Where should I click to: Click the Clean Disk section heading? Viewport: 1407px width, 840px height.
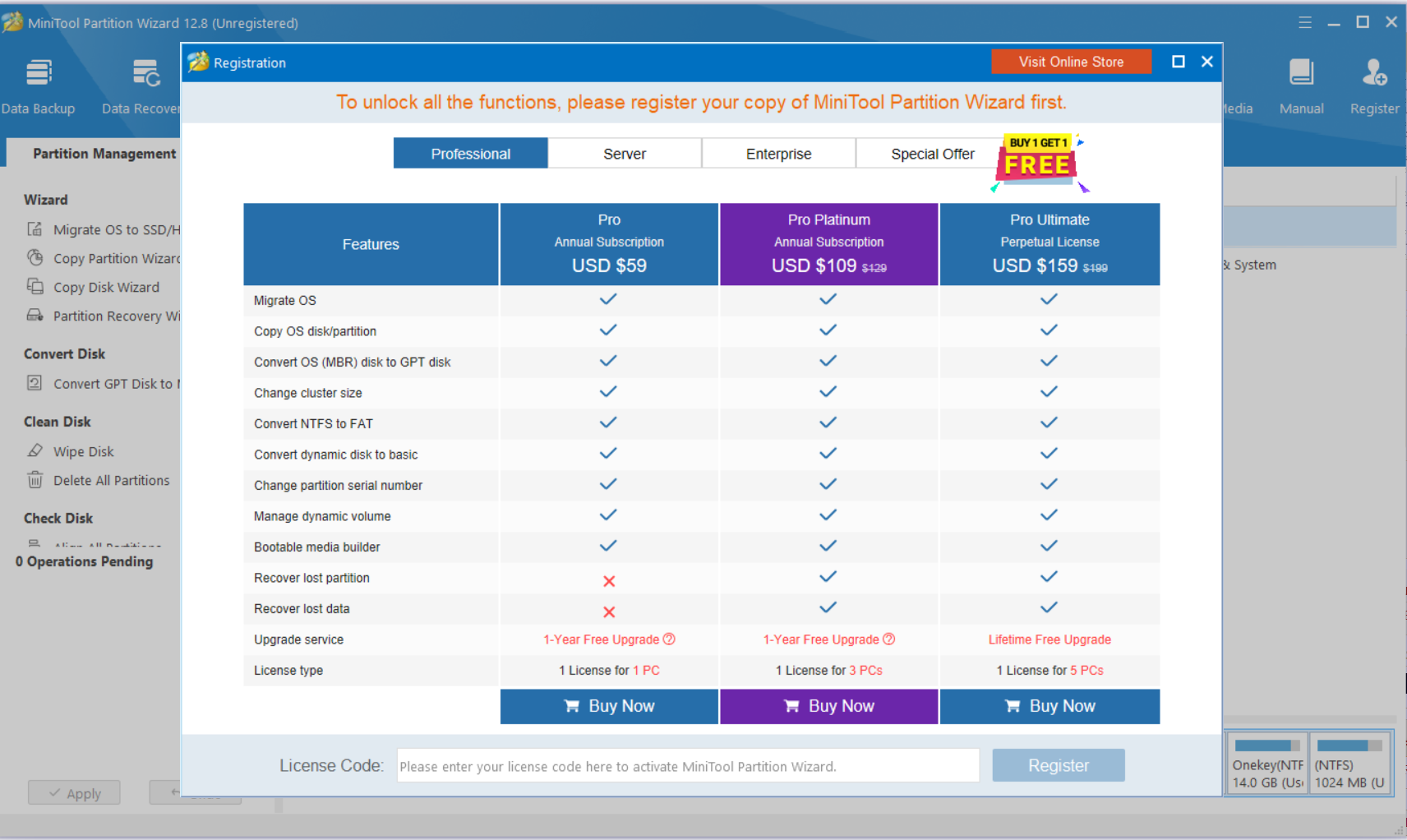pos(58,422)
